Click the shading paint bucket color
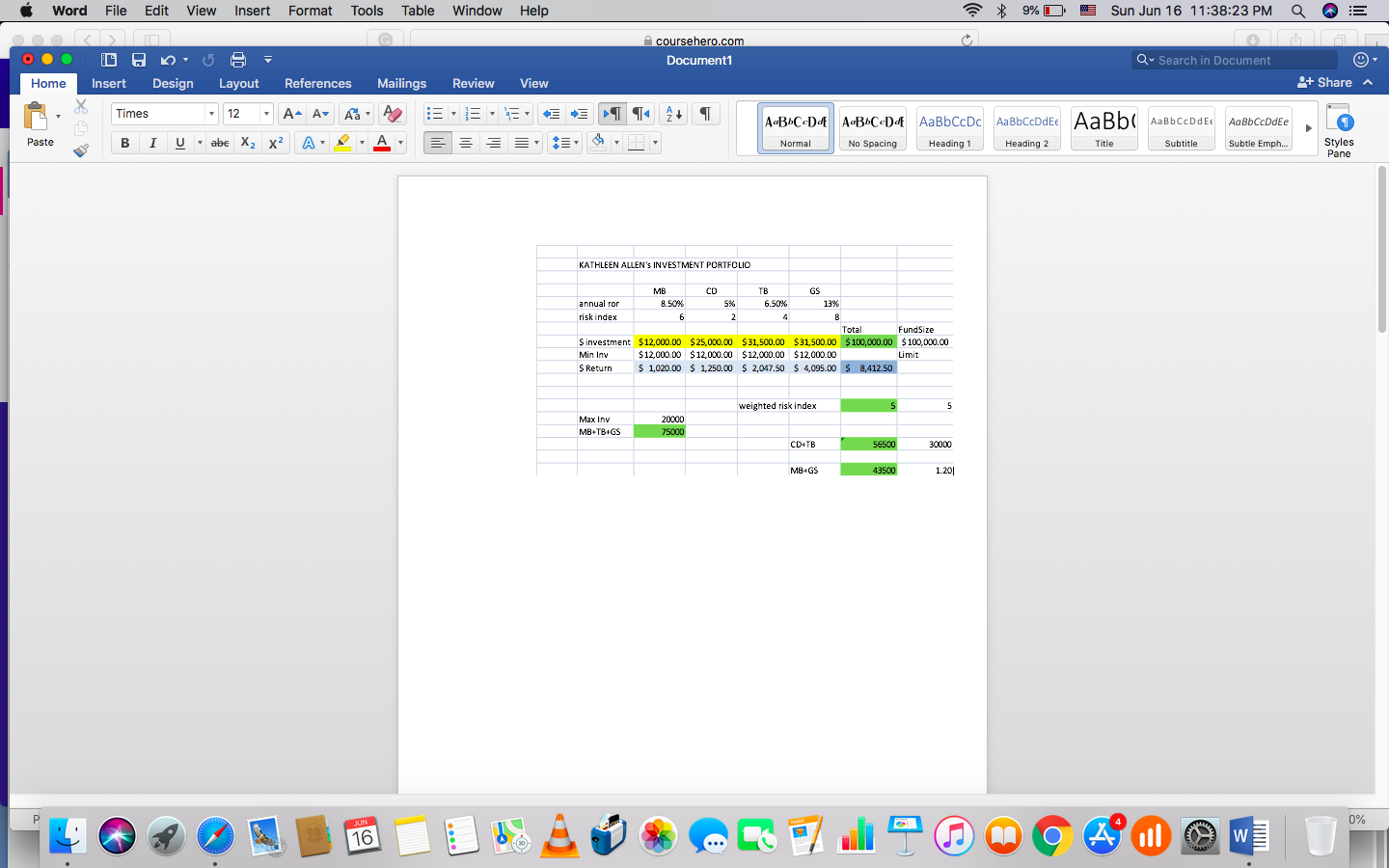1389x868 pixels. 598,143
